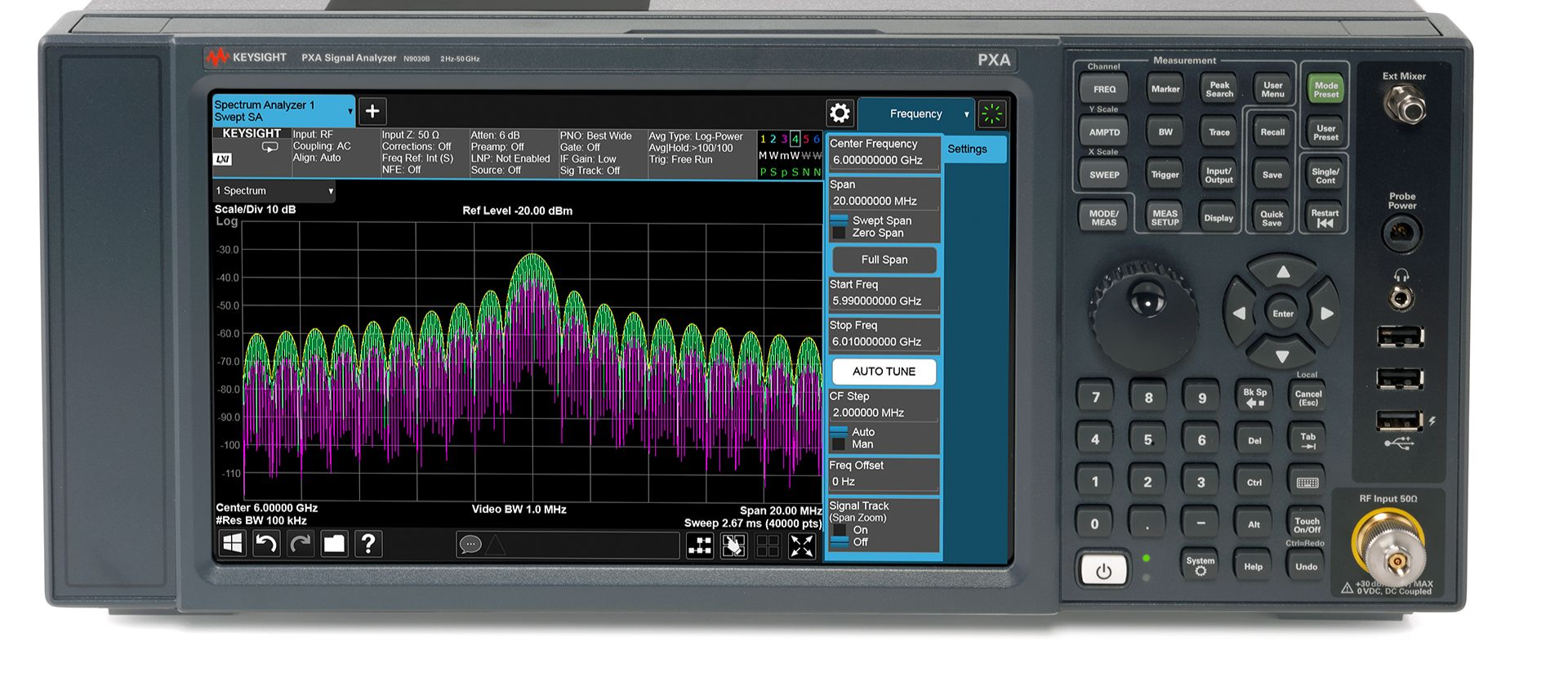Click the right arrow navigation key
This screenshot has height=673, width=1568.
[1326, 314]
